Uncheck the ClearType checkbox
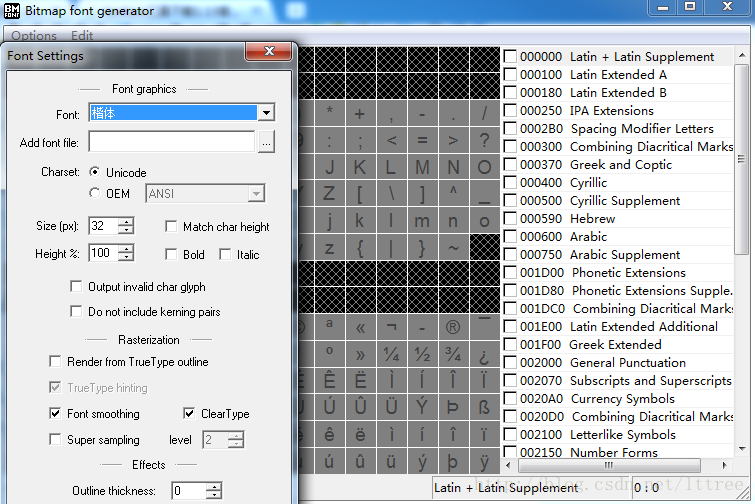The height and width of the screenshot is (504, 755). 189,414
